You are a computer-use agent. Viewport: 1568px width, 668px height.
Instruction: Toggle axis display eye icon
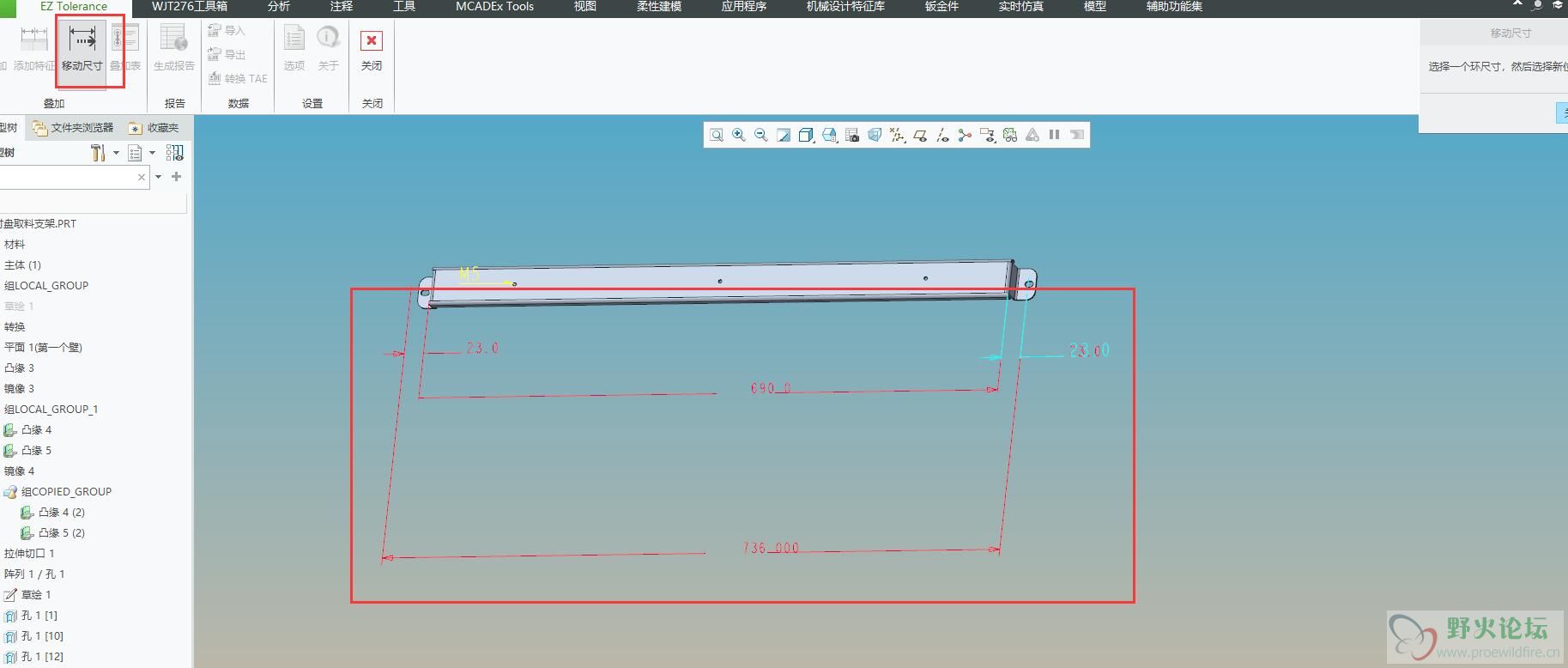[942, 135]
